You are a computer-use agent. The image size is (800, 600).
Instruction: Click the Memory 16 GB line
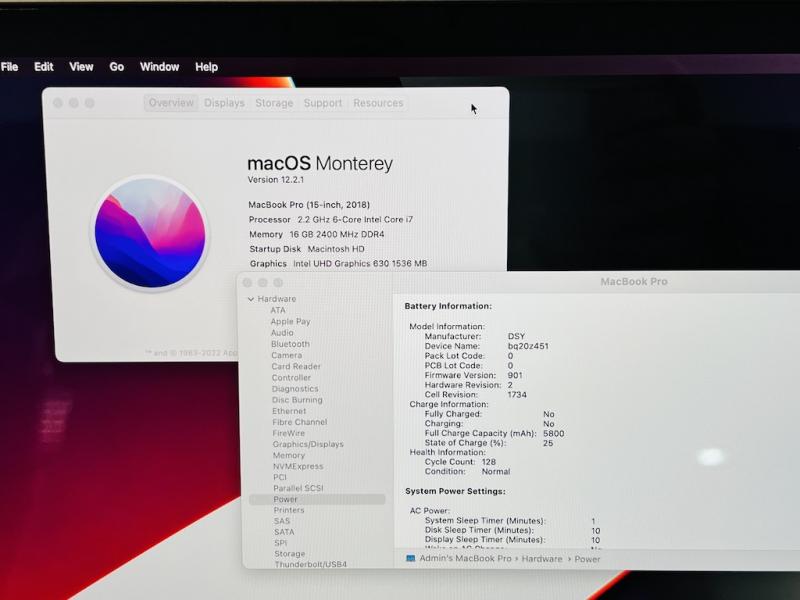point(316,234)
